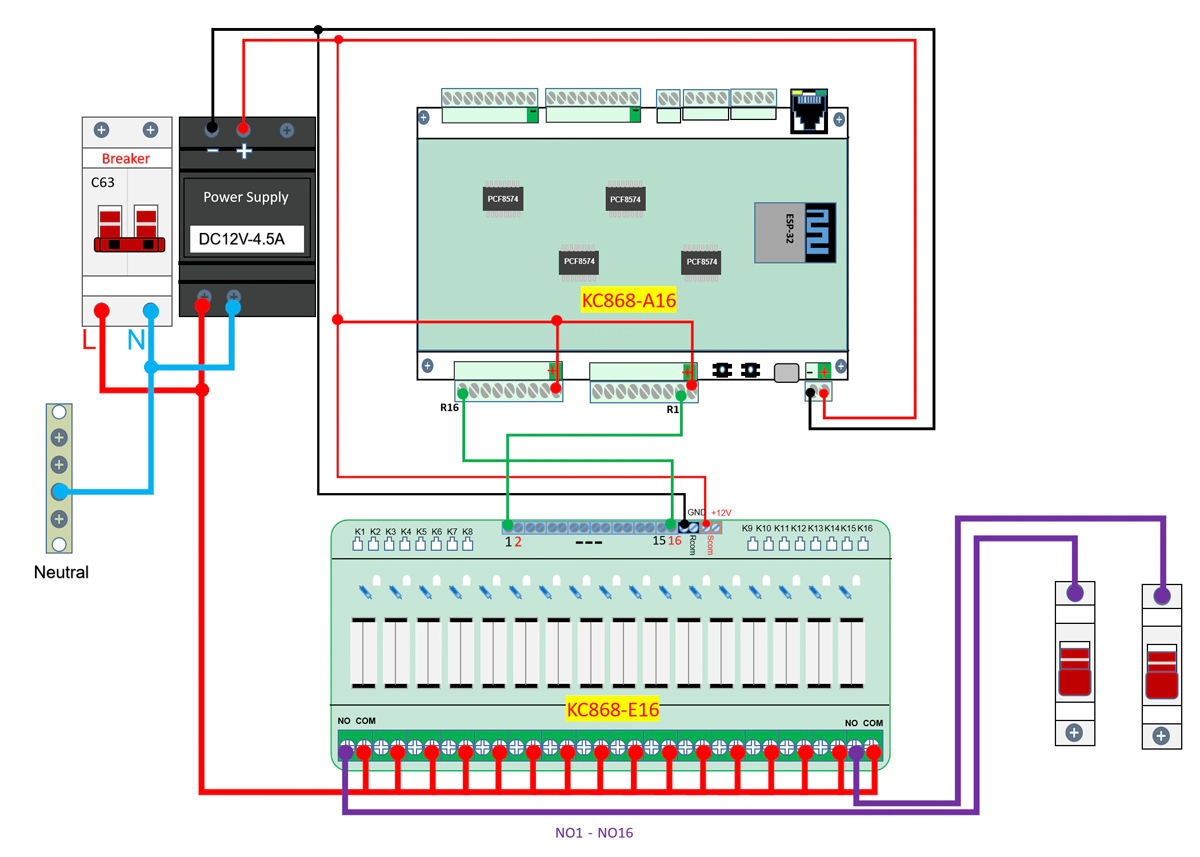Select the ESP-32 module chip

click(x=794, y=232)
